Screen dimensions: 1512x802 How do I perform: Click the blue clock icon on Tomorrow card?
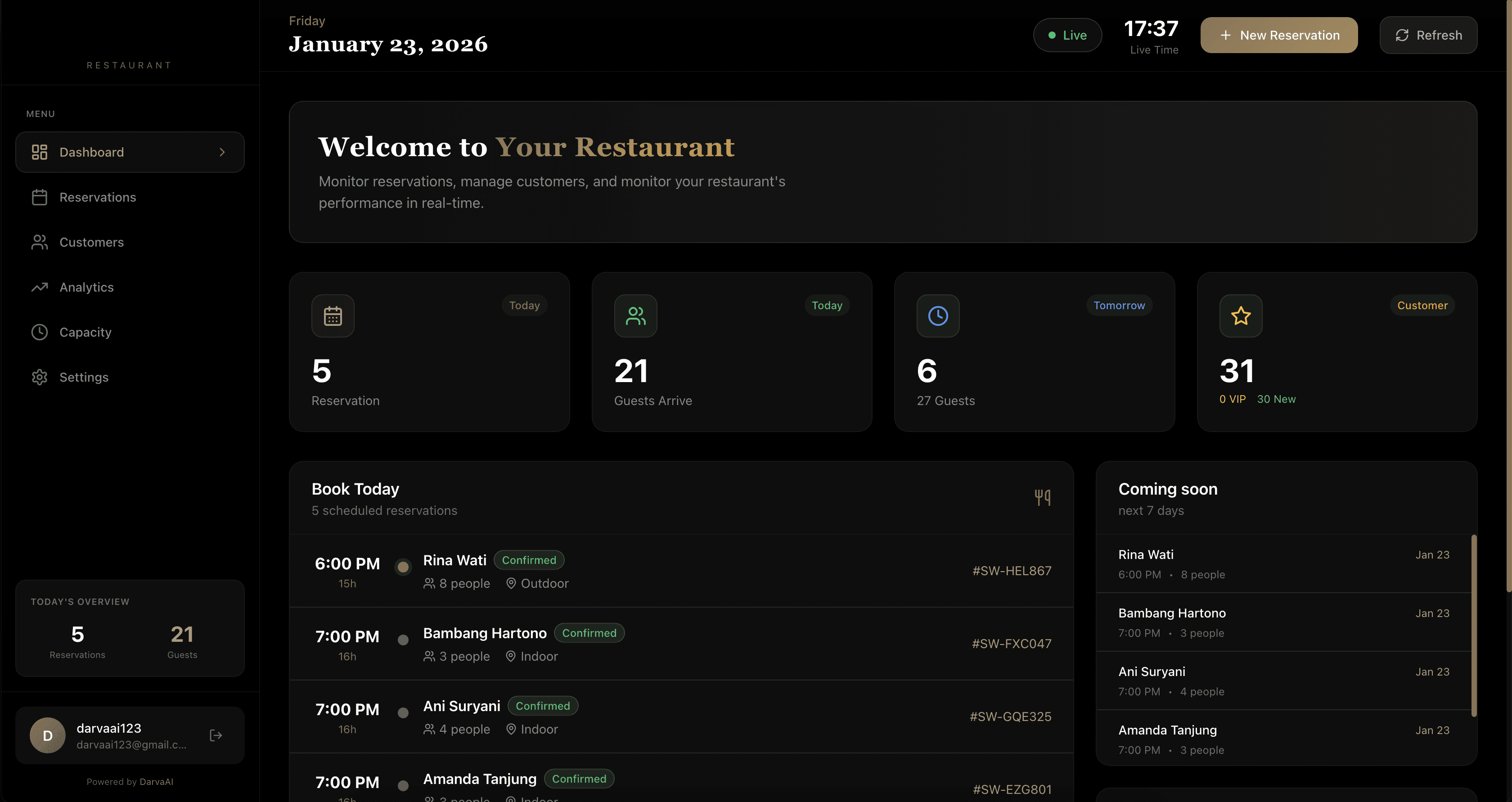click(937, 316)
